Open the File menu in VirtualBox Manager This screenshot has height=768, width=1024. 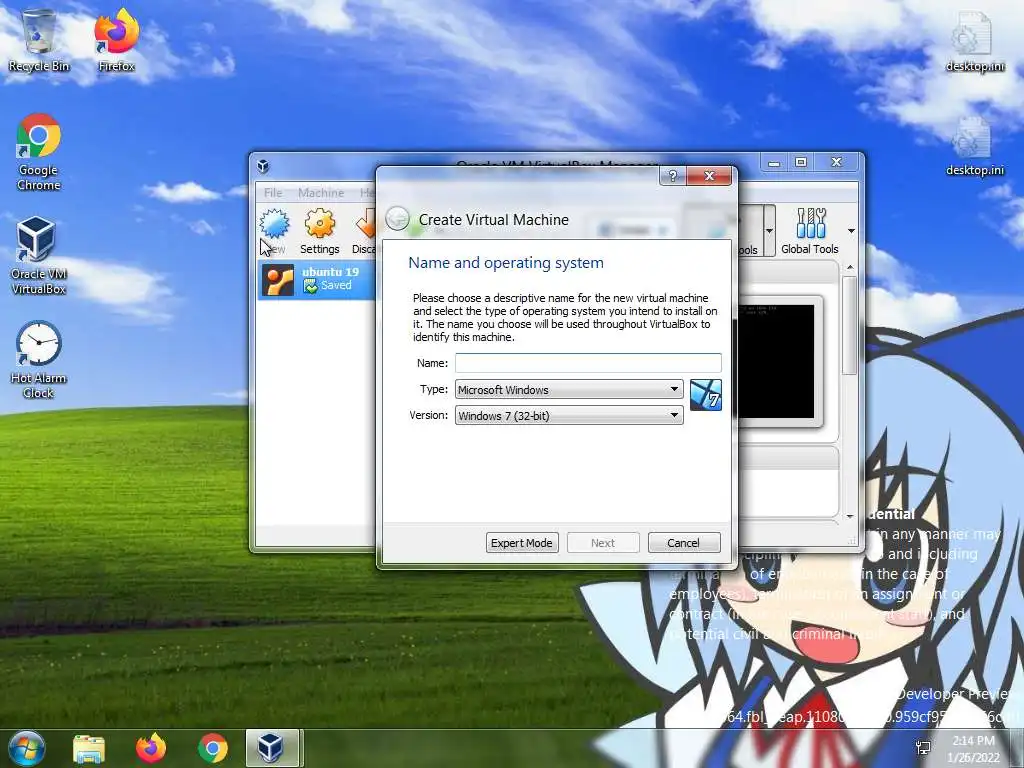(273, 193)
